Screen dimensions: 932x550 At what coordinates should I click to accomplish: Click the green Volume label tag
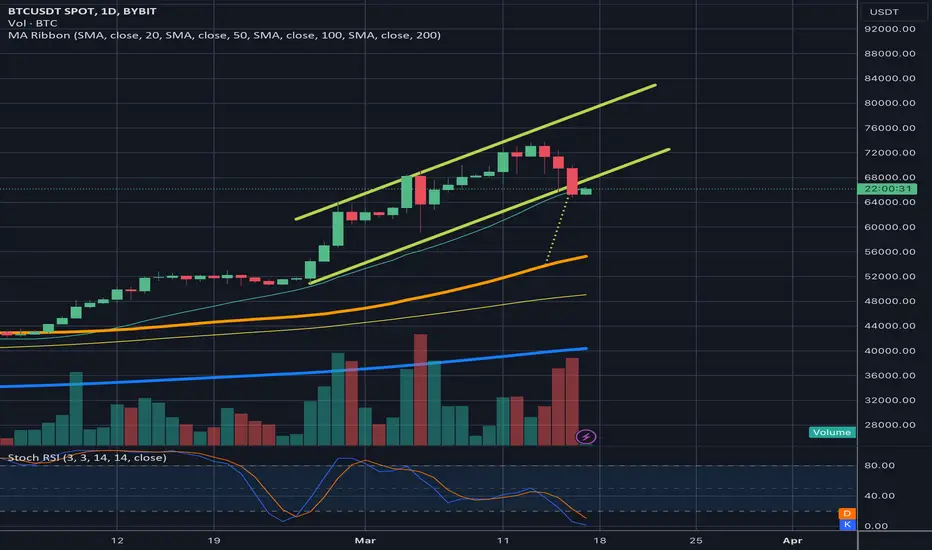tap(832, 432)
